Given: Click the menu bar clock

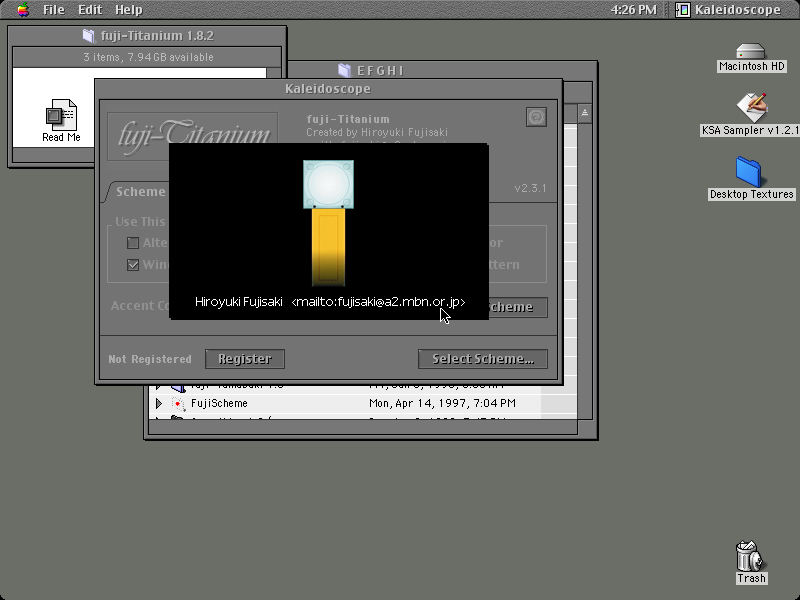Looking at the screenshot, I should coord(634,10).
